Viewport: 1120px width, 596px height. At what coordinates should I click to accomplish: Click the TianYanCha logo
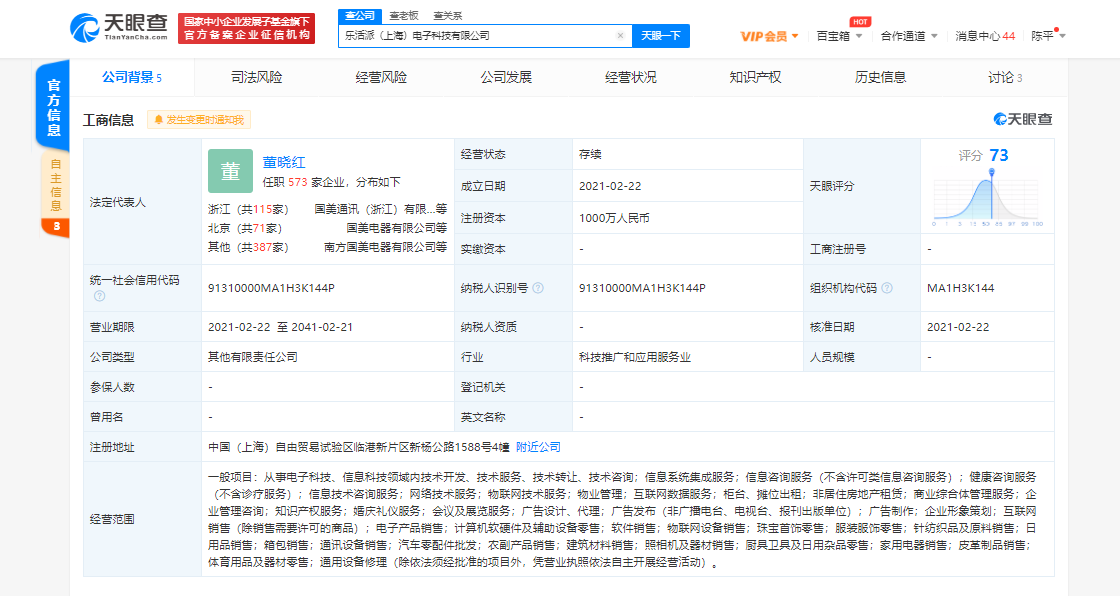pos(119,28)
